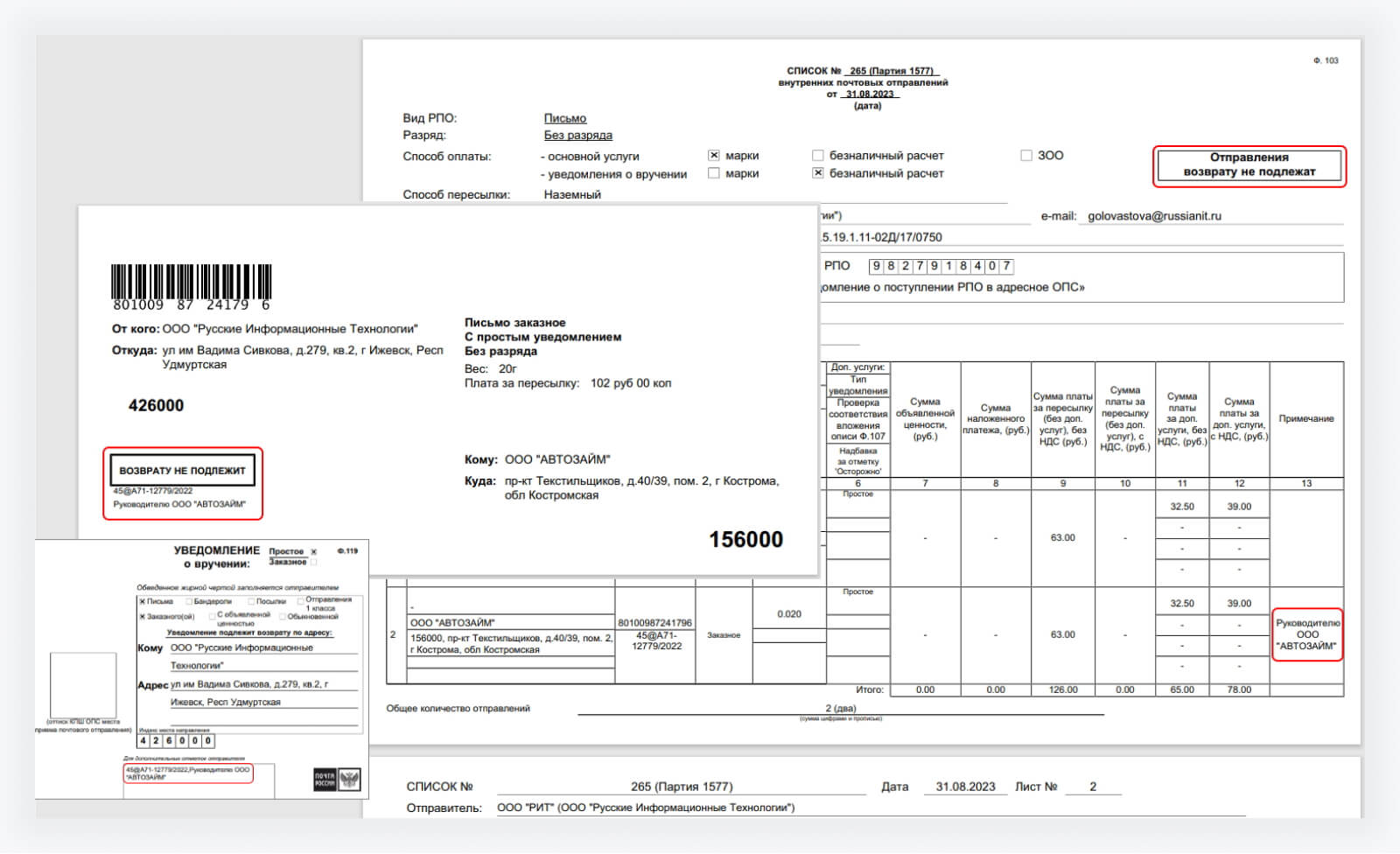Click the УВЕДОМЛЕНИЕ о вручении title
Image resolution: width=1400 pixels, height=854 pixels.
(216, 557)
